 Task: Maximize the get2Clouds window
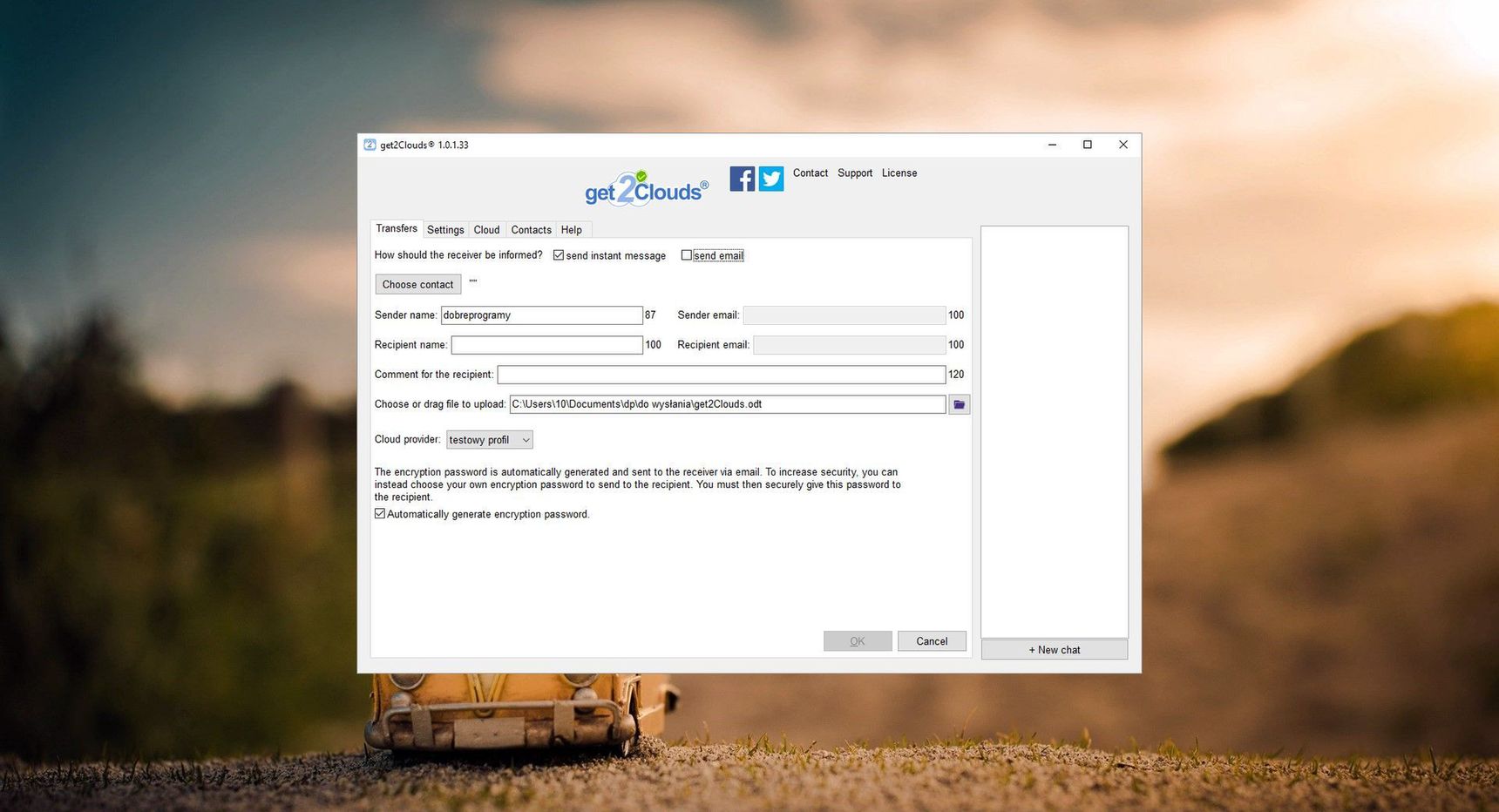(1088, 145)
